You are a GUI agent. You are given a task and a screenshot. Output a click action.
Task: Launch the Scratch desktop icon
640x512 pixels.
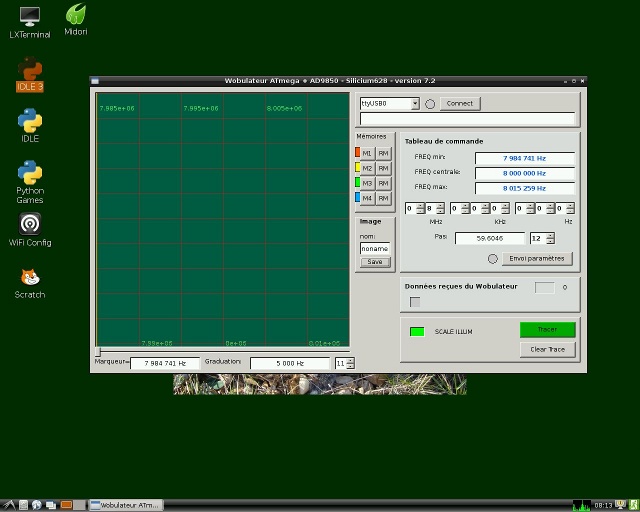coord(30,277)
